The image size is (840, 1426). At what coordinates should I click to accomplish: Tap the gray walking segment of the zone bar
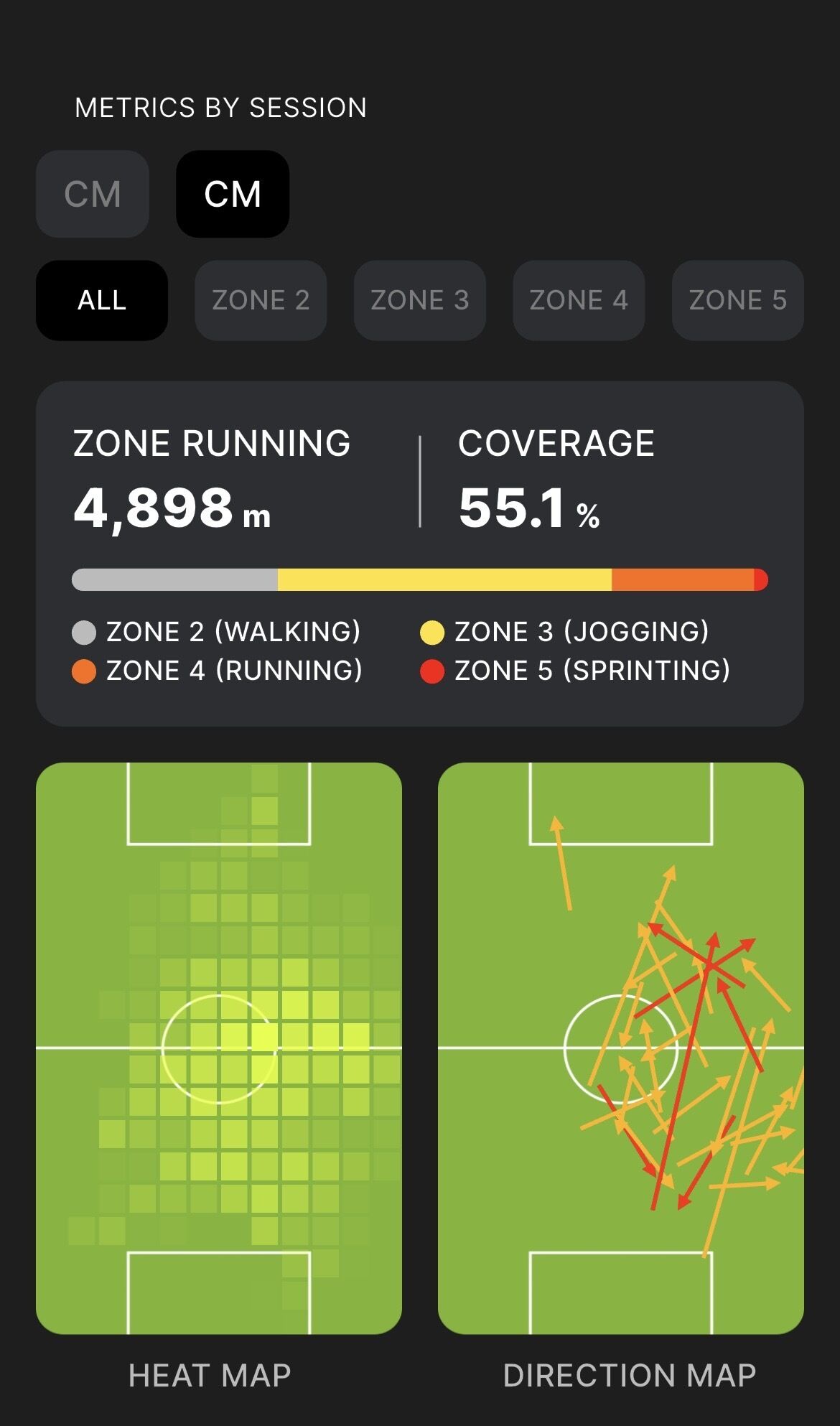174,579
